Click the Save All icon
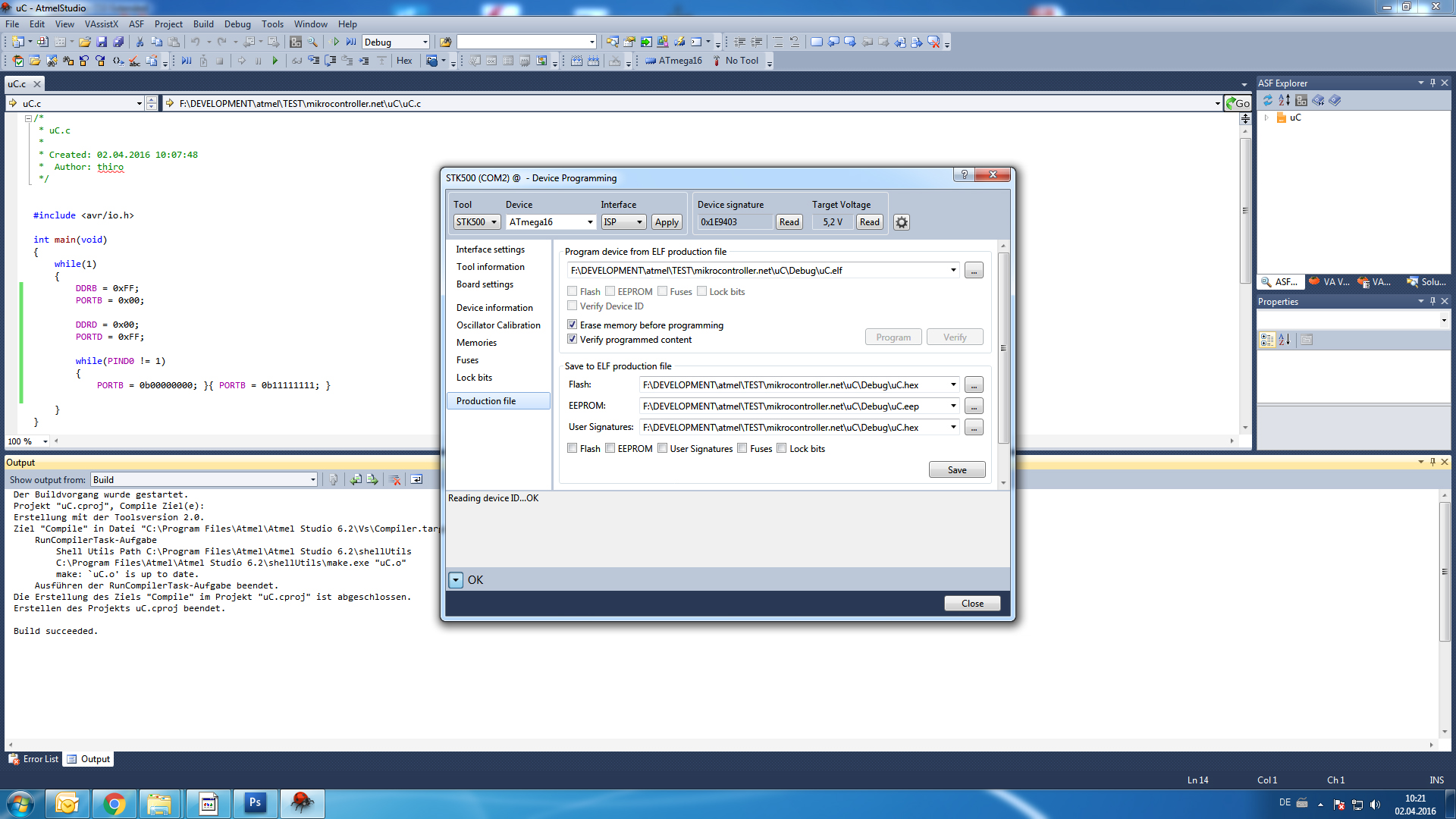Screen dimensions: 1456x819 coord(118,42)
